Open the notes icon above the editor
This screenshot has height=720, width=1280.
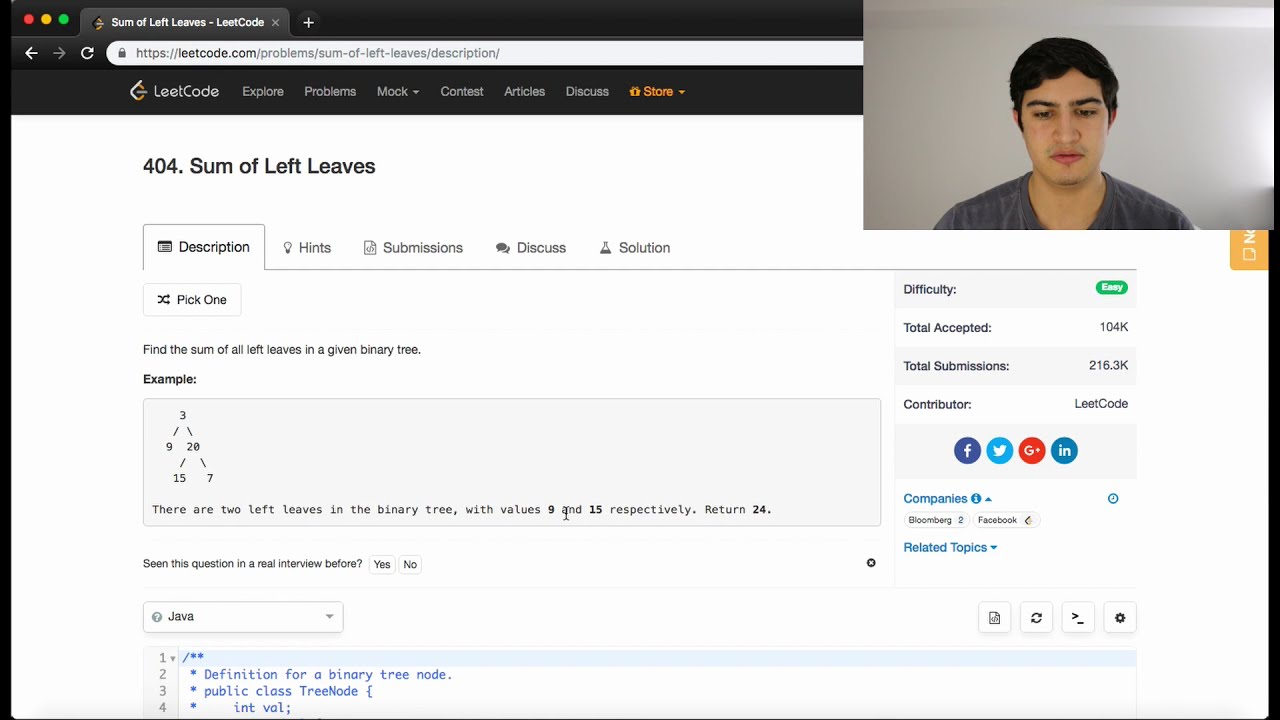(994, 618)
